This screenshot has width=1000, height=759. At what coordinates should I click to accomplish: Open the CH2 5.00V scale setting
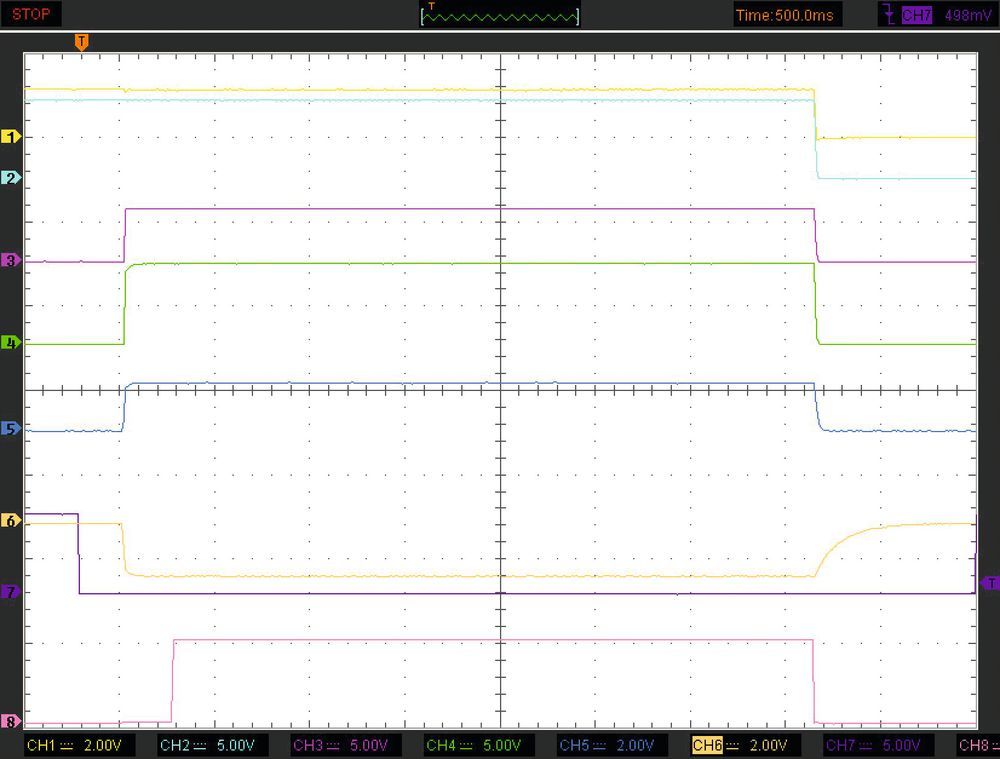[211, 745]
